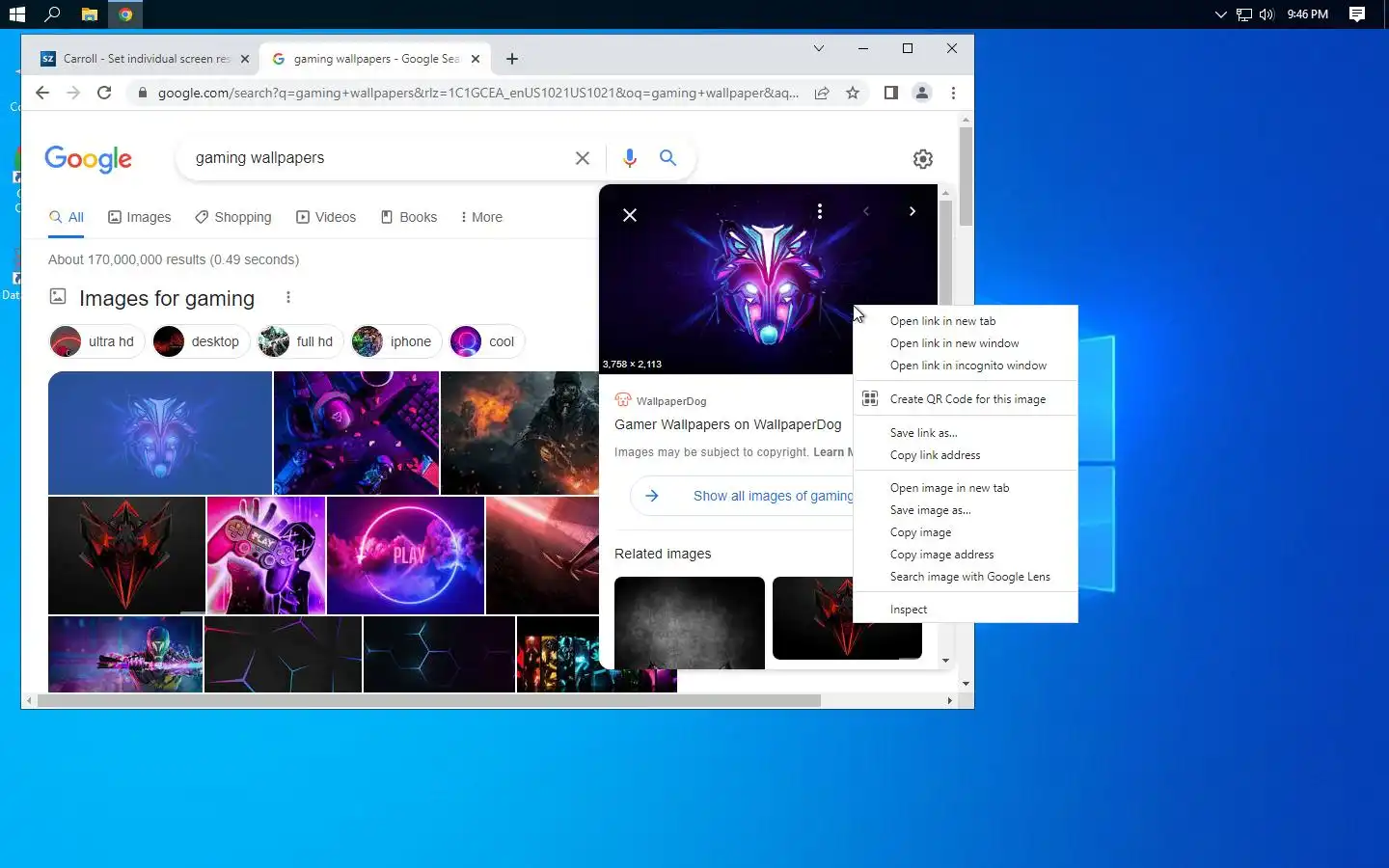
Task: Open image preview three-dot options
Action: click(820, 211)
